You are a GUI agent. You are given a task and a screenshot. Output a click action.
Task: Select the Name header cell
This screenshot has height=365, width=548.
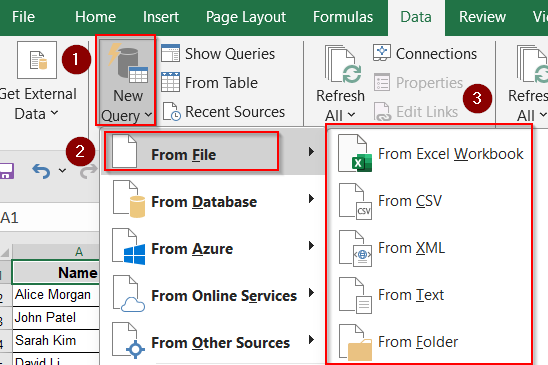pos(56,272)
